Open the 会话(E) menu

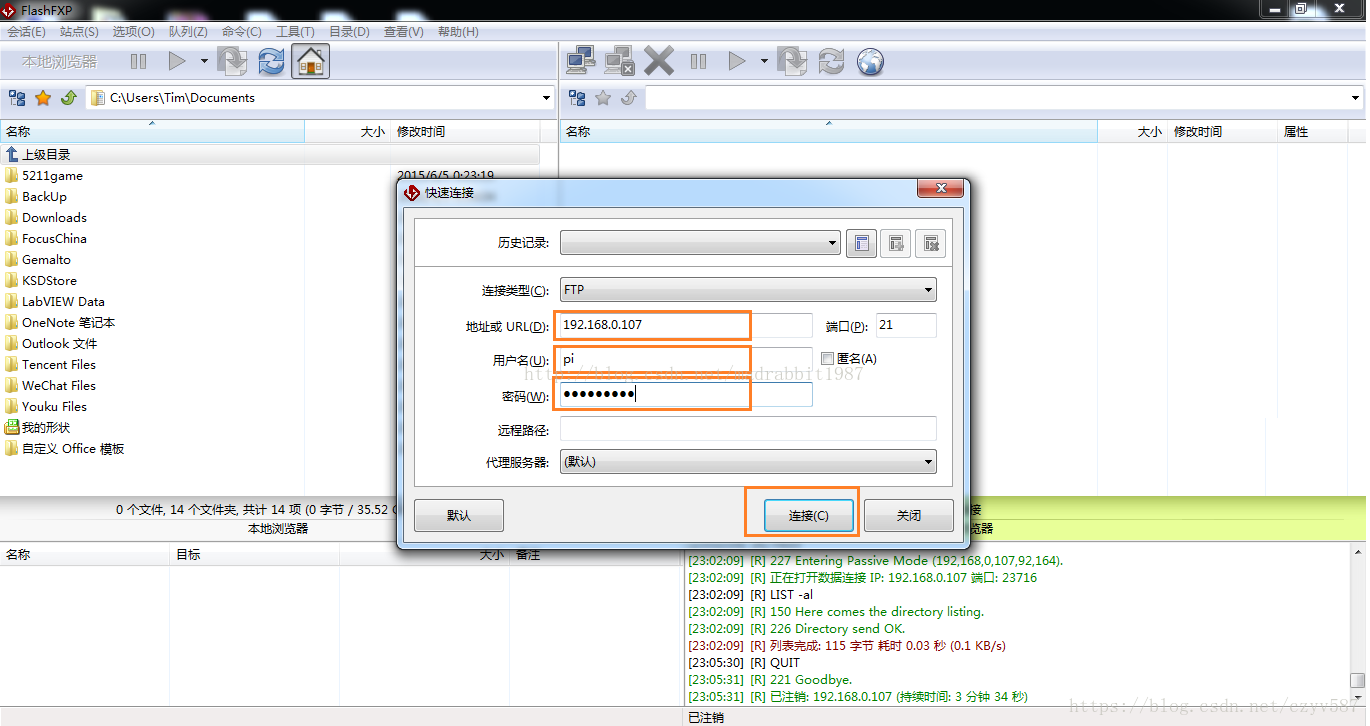[27, 32]
